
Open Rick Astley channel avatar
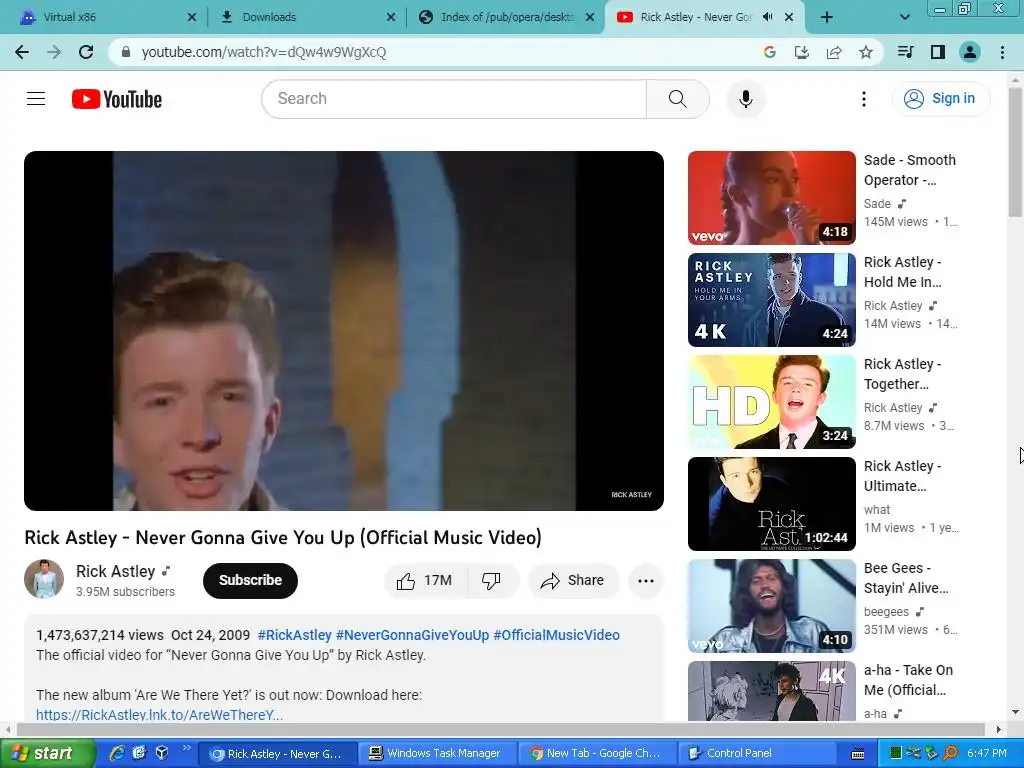pyautogui.click(x=44, y=579)
